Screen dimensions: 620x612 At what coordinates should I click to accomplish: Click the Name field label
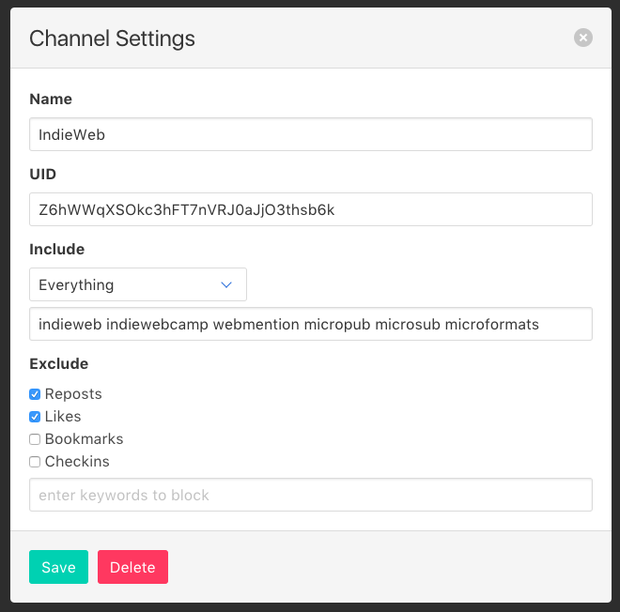[x=51, y=99]
